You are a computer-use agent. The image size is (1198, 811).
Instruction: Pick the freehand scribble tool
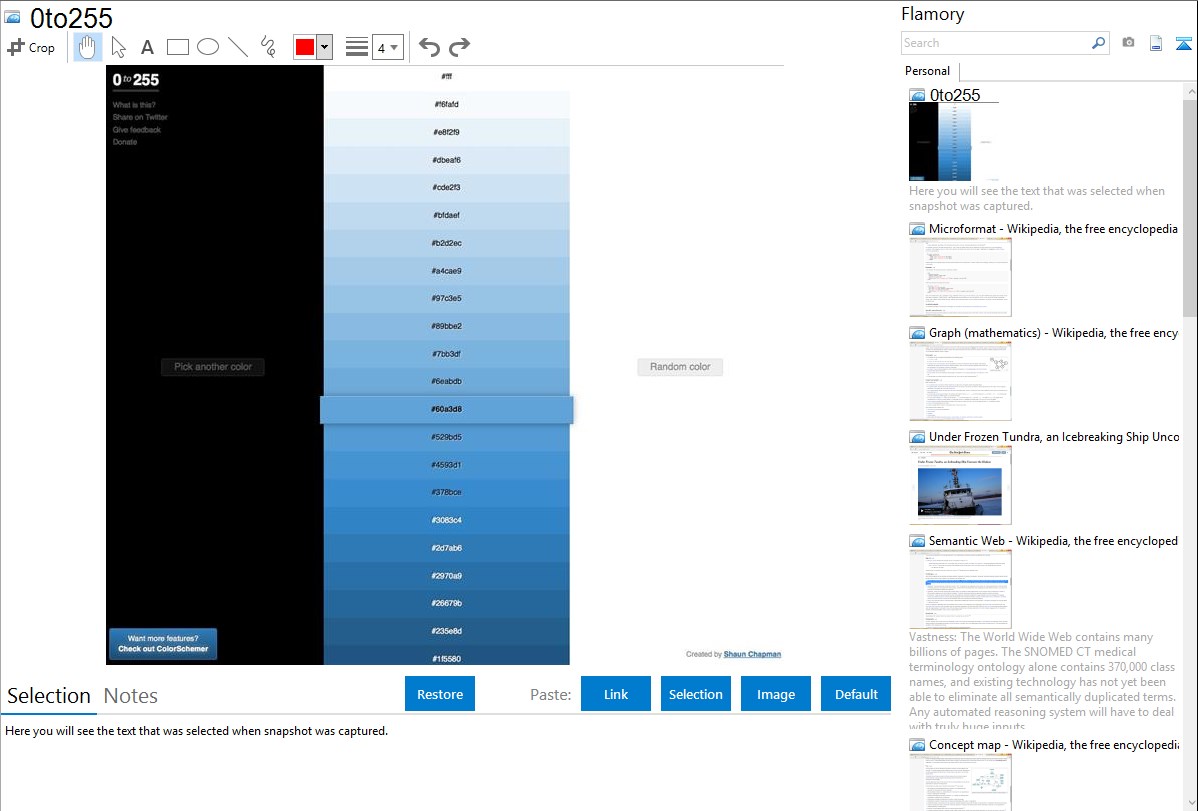coord(268,47)
